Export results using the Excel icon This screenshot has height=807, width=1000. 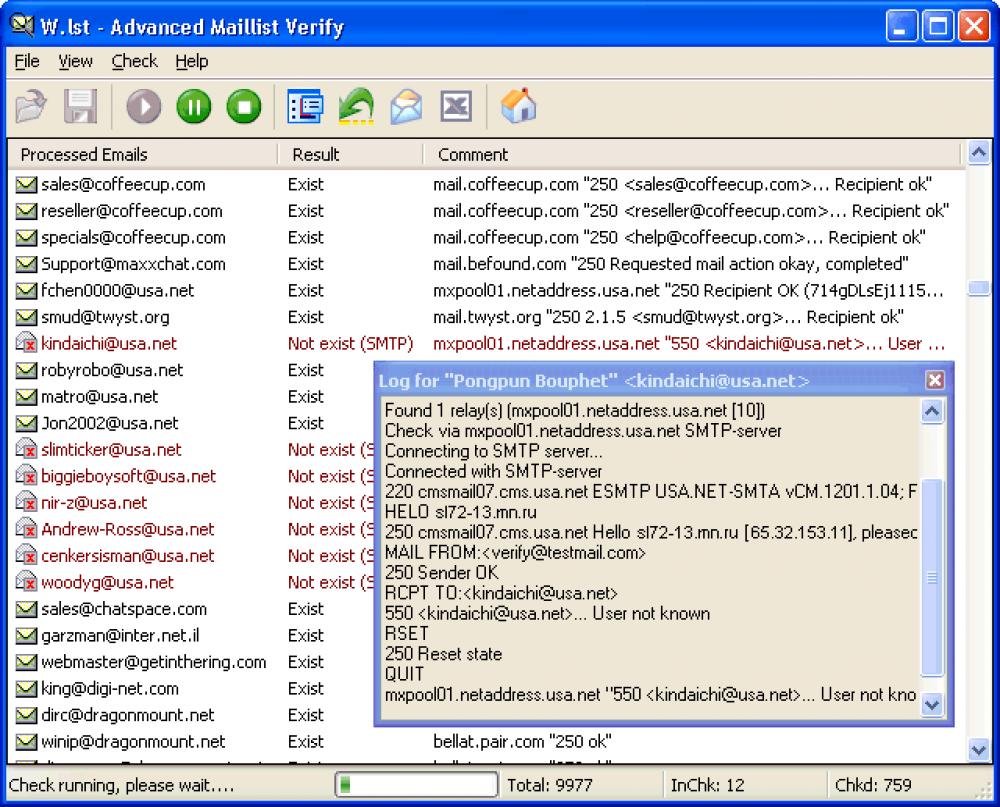coord(455,105)
